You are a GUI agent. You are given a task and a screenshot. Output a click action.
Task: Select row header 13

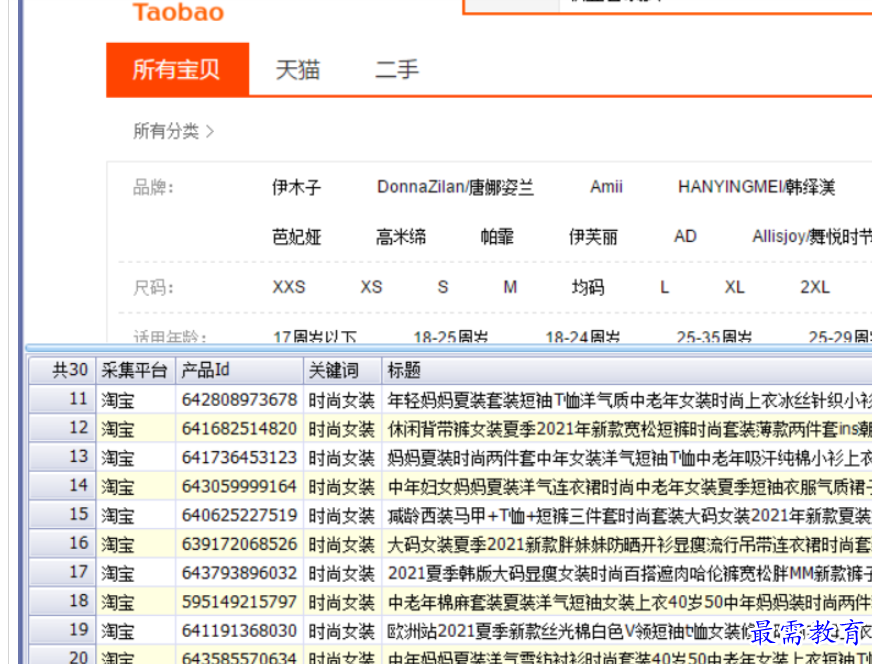[62, 457]
